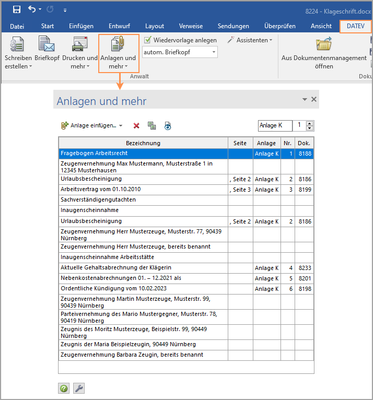Open the Überprüfen tab

tap(280, 26)
